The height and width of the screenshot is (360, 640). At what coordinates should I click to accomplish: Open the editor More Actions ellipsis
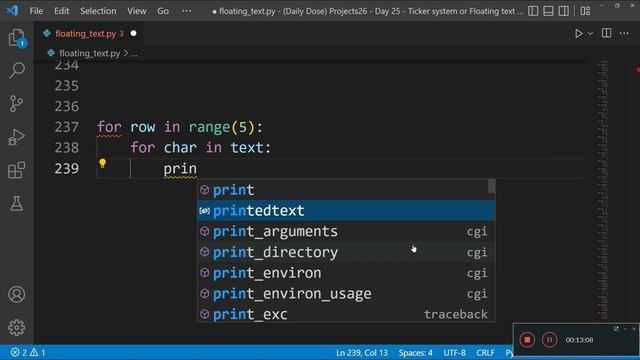click(624, 33)
